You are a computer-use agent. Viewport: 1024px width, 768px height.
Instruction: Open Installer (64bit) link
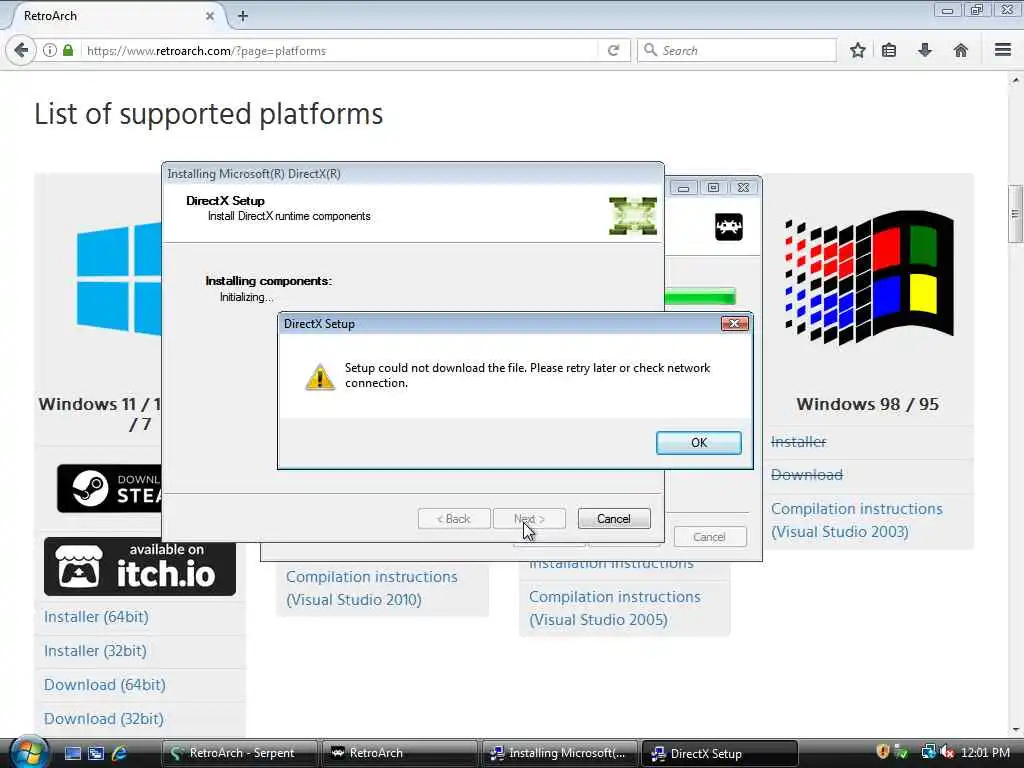point(96,616)
